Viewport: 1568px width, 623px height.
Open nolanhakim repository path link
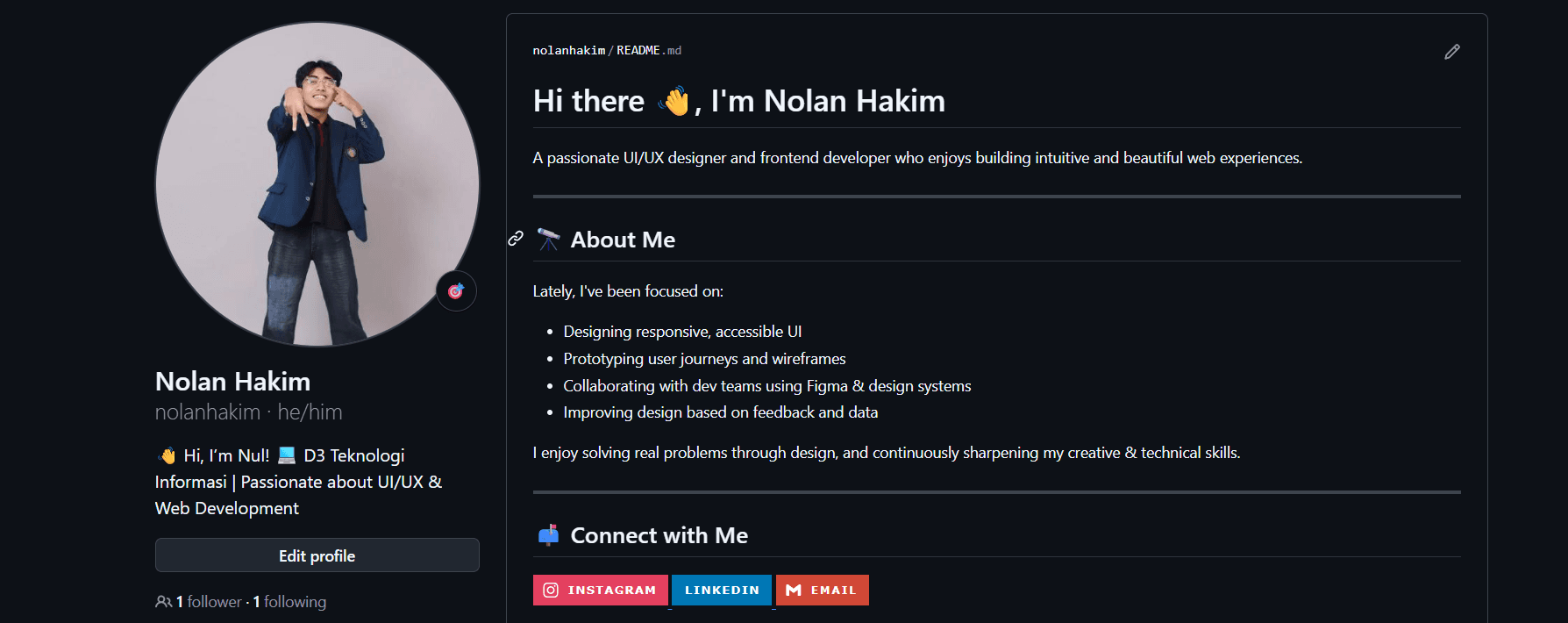569,51
